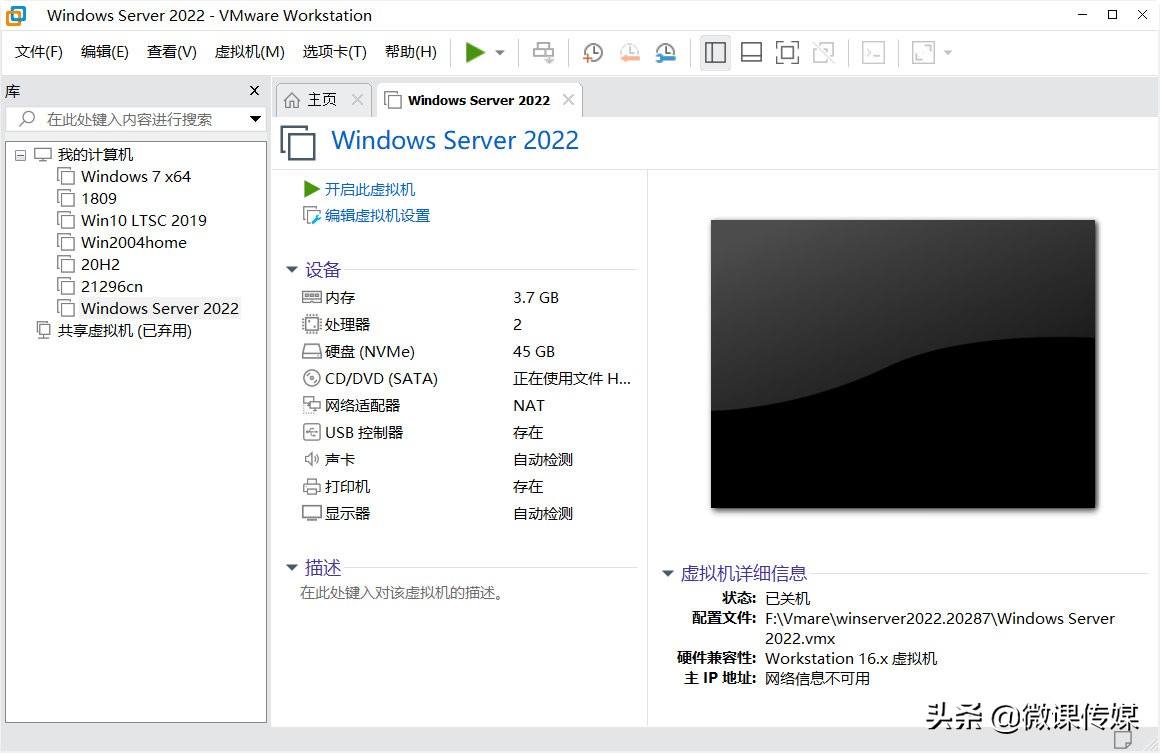Open the 查看(V) menu
1160x753 pixels.
(x=172, y=52)
